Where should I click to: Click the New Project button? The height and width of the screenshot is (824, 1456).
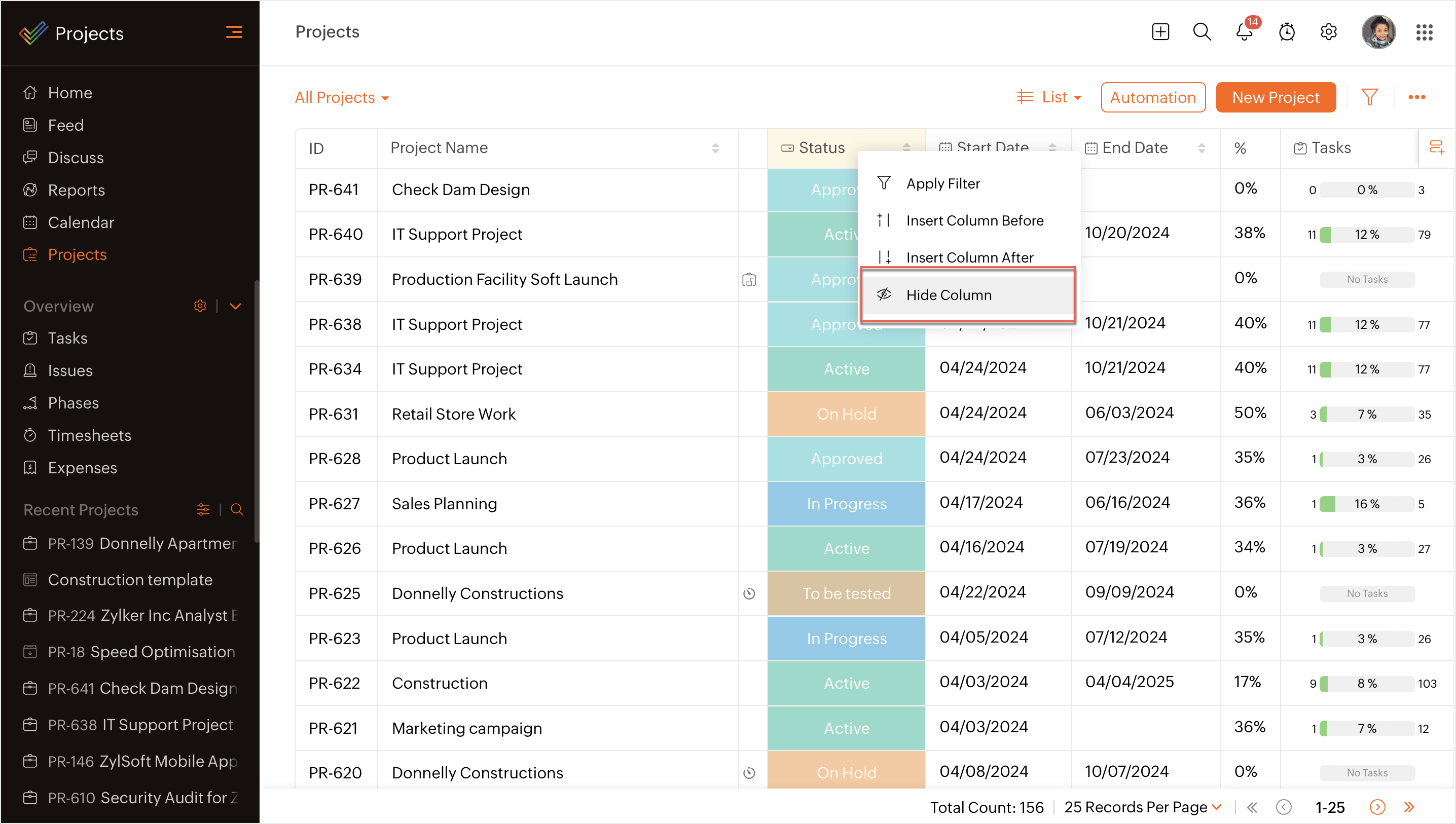pos(1275,97)
